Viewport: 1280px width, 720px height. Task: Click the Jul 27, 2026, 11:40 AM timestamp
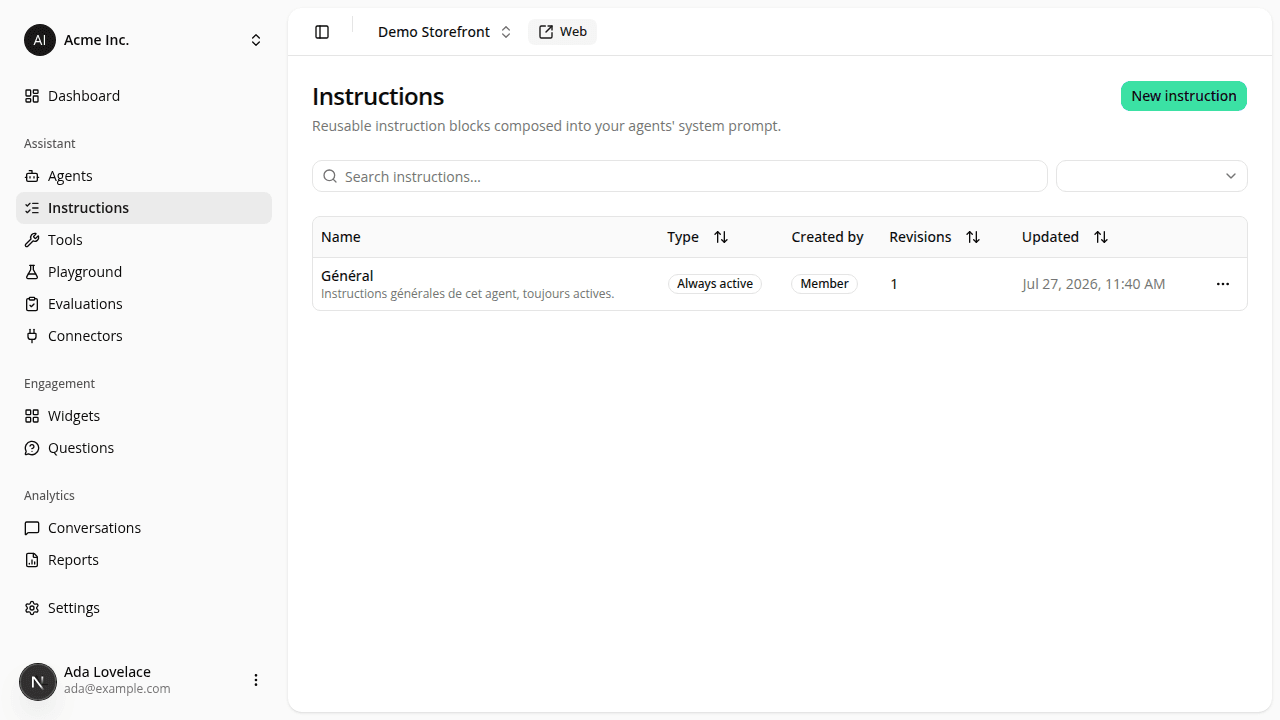[x=1093, y=284]
